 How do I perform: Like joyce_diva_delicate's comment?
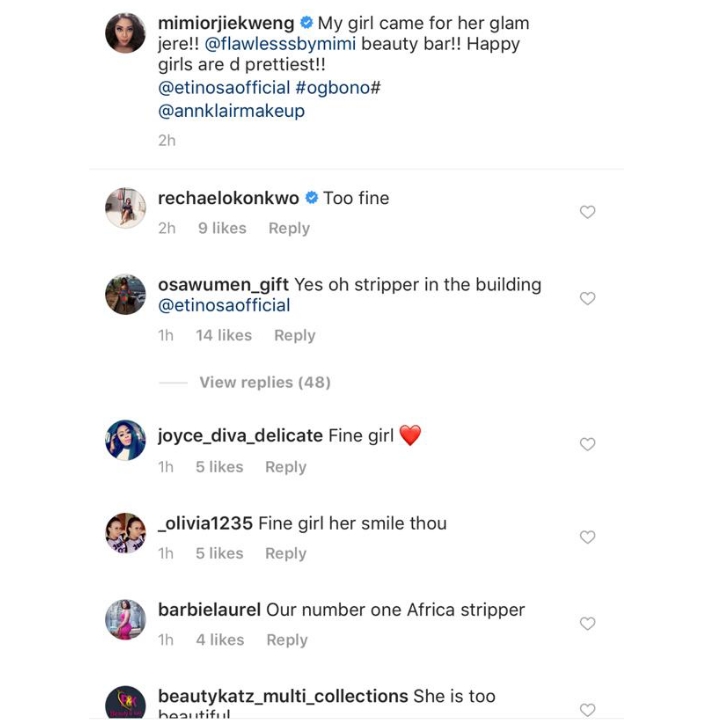588,444
